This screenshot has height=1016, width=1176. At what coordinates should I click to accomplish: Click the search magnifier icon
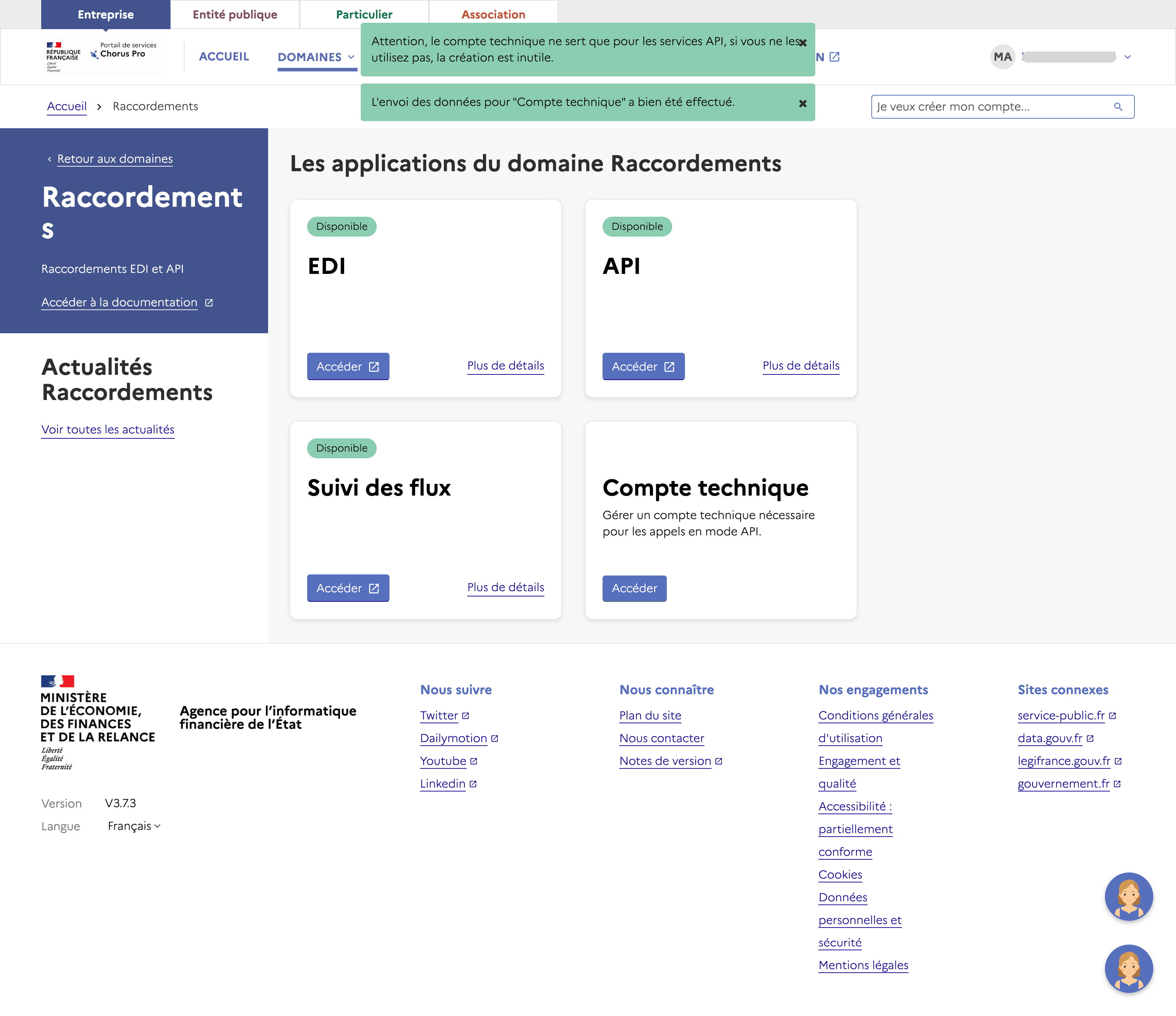coord(1117,107)
